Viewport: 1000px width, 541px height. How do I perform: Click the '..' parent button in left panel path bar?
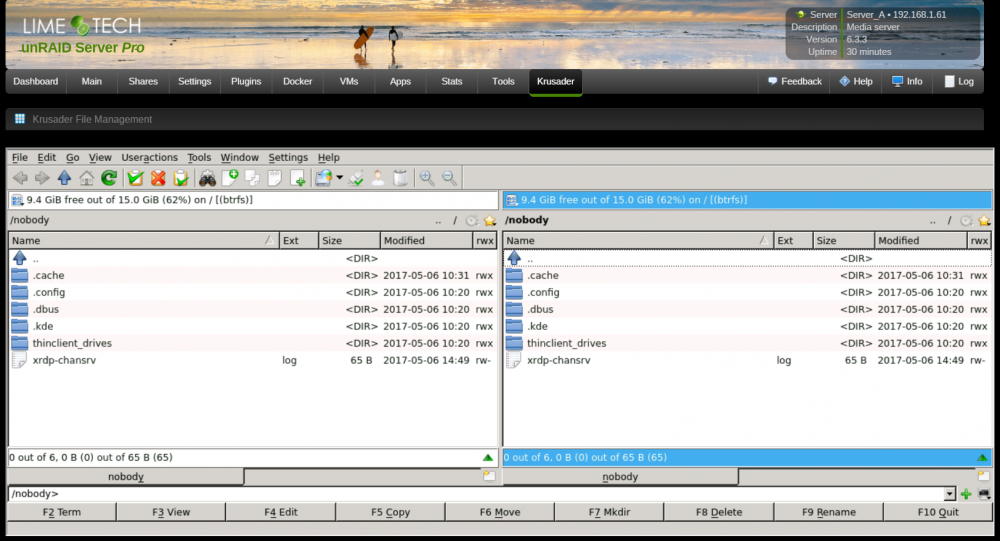coord(438,221)
